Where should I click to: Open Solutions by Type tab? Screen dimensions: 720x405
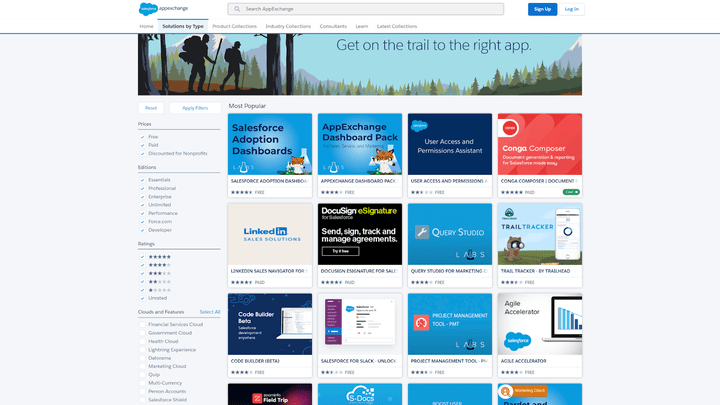[x=183, y=26]
